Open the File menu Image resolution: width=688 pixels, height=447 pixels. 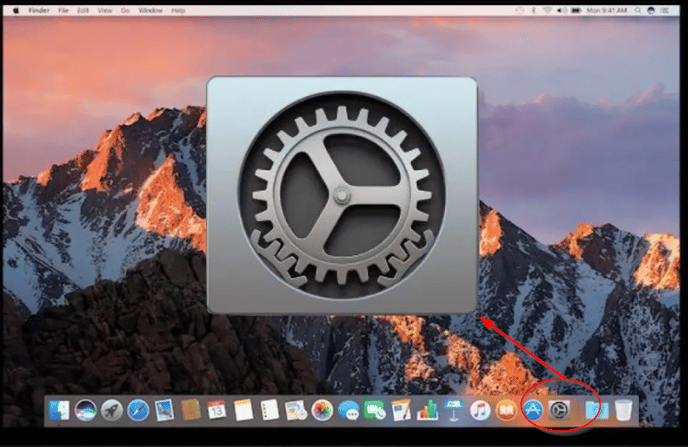(63, 10)
